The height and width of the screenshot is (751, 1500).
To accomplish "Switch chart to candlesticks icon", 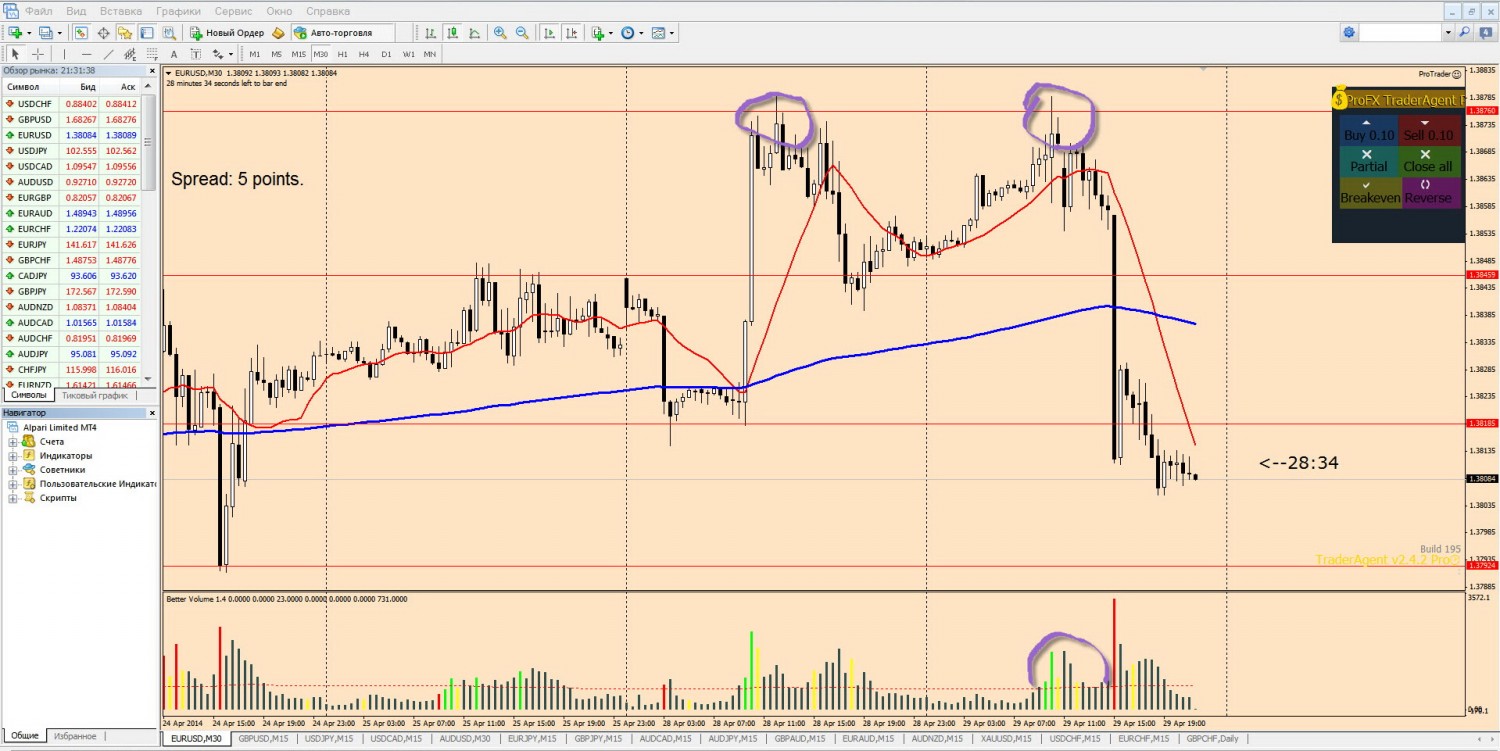I will [x=452, y=33].
